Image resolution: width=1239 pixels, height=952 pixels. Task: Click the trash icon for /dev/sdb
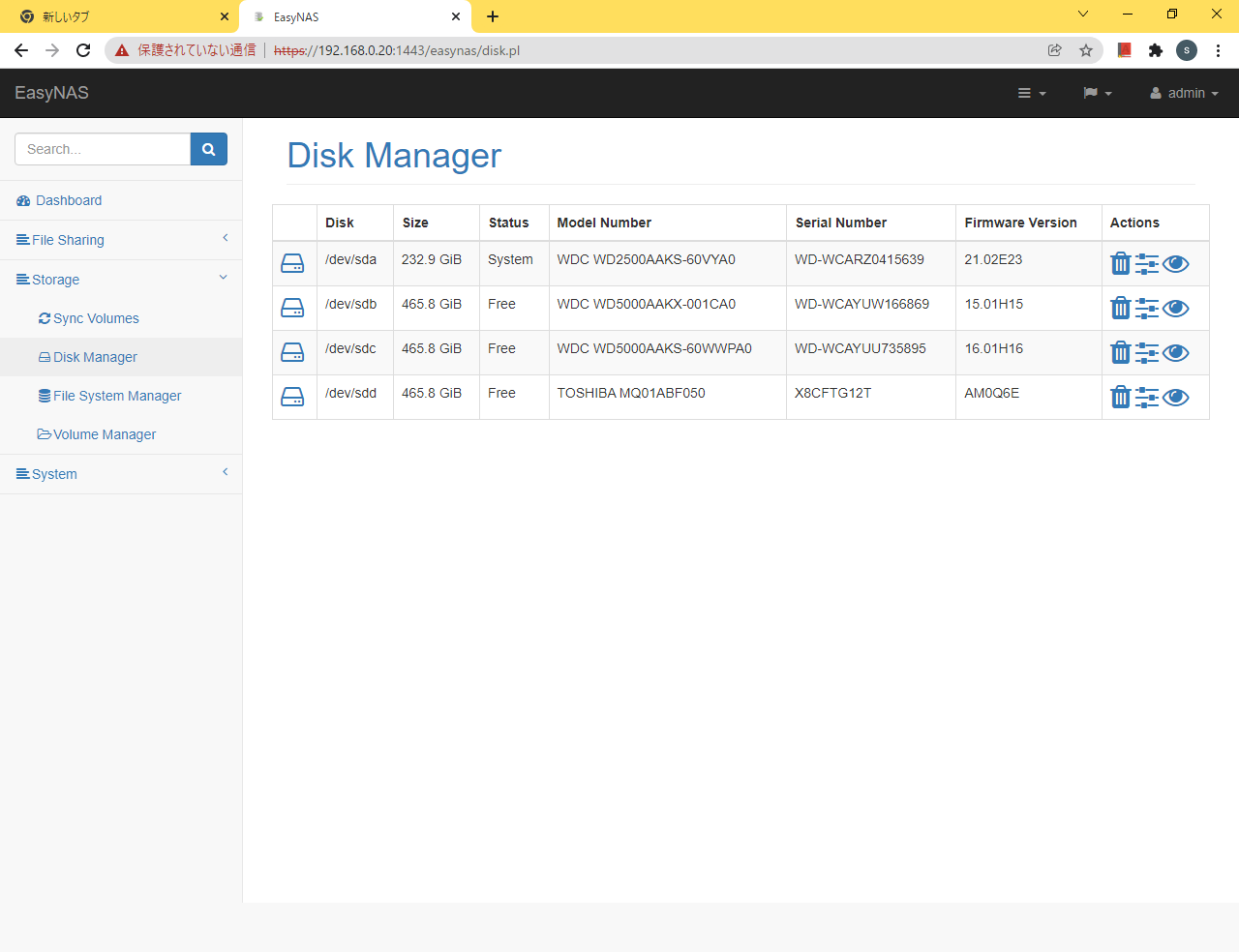tap(1120, 309)
